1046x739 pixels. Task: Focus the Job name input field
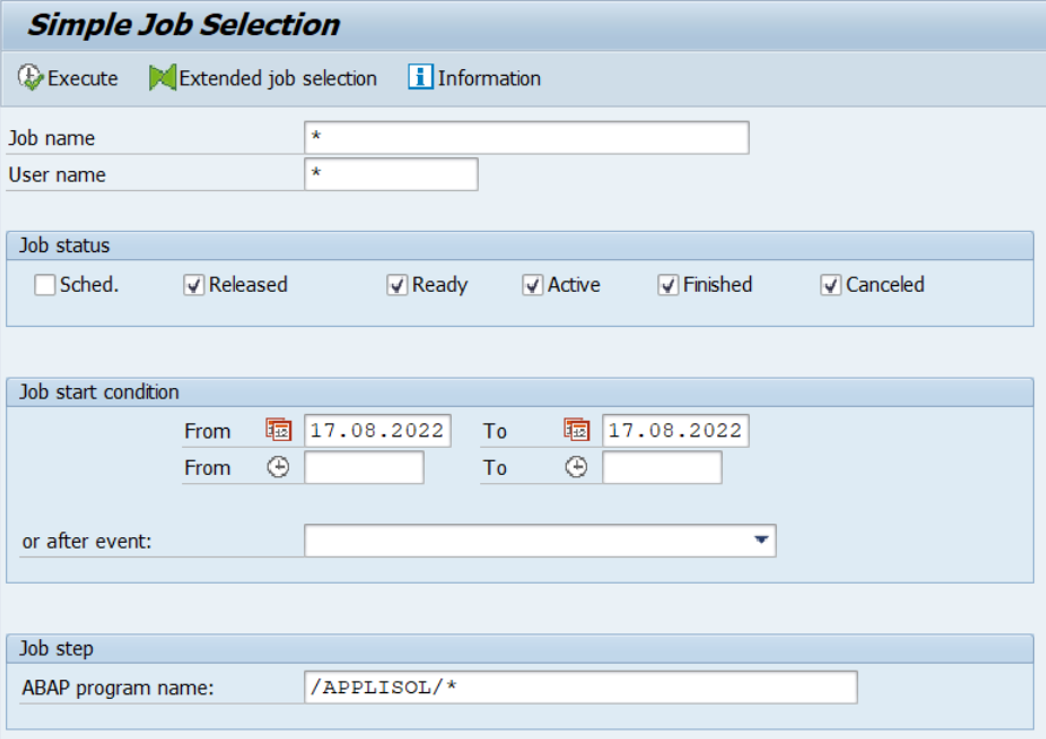point(526,137)
